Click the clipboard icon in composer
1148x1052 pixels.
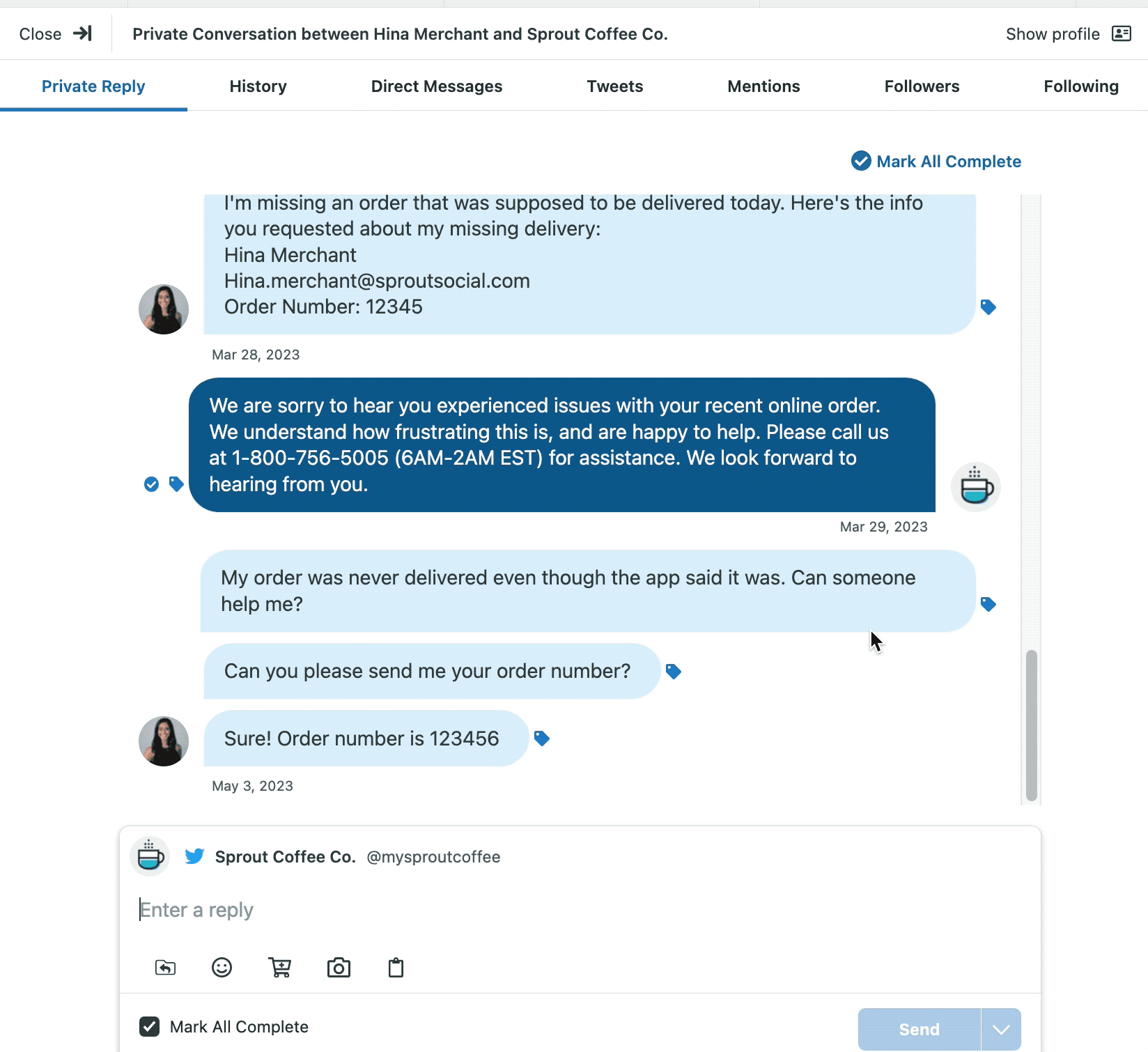(396, 968)
